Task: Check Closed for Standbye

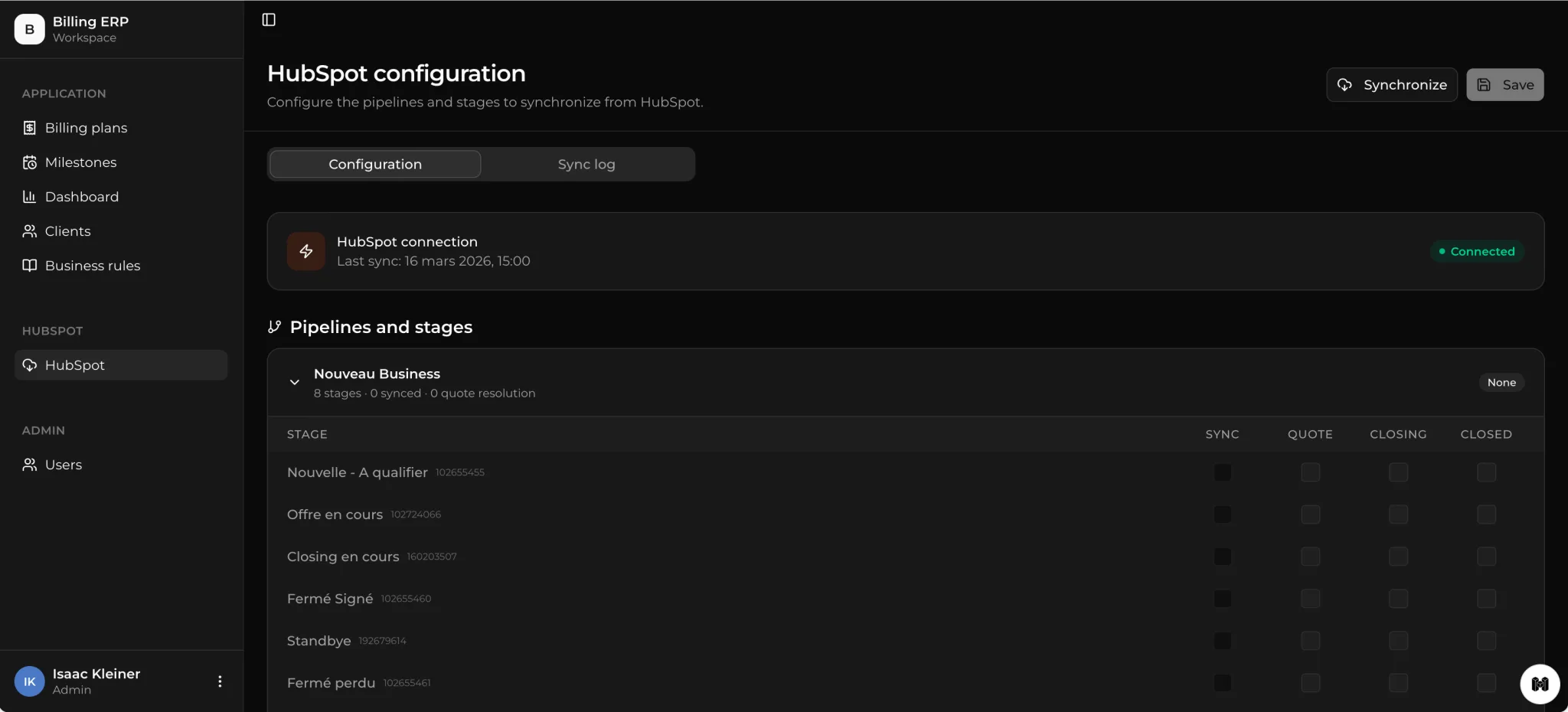Action: click(x=1487, y=641)
